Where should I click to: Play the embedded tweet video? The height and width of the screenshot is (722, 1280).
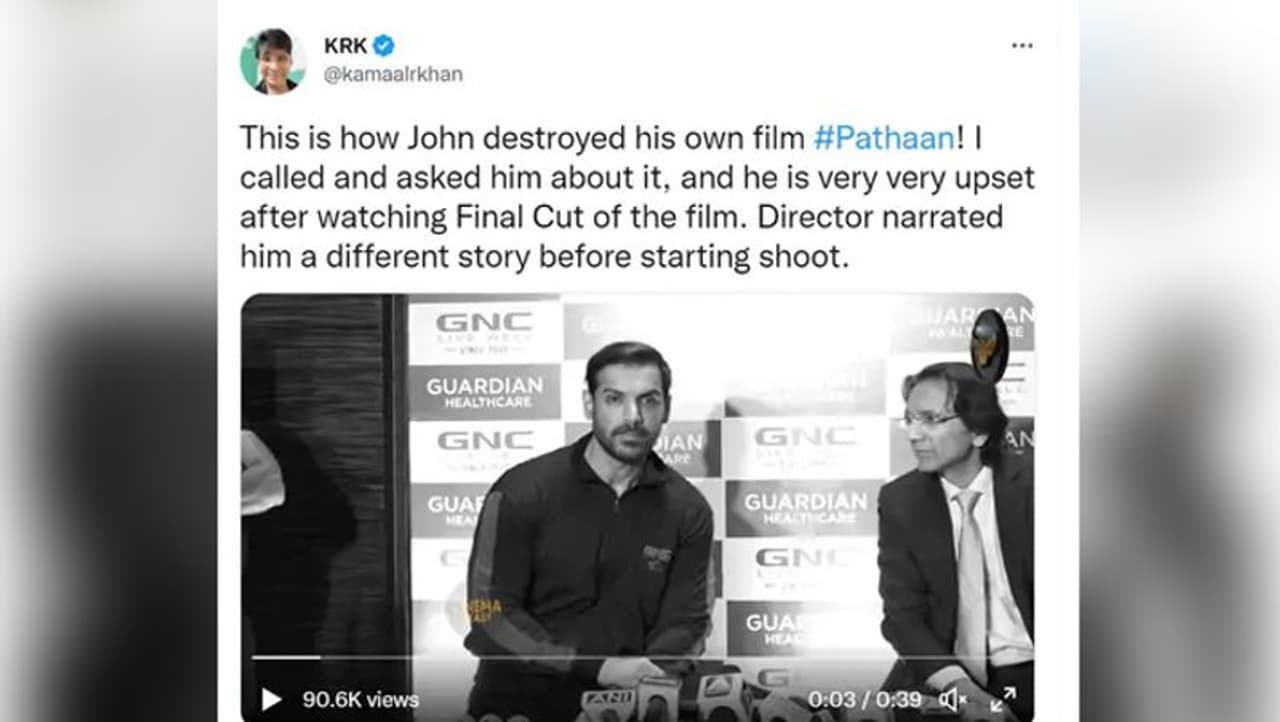coord(271,699)
